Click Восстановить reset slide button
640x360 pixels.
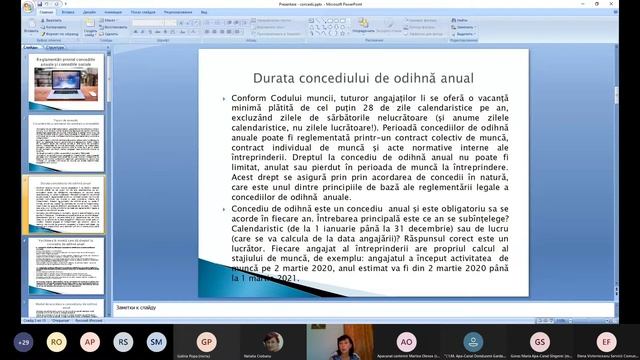[113, 27]
